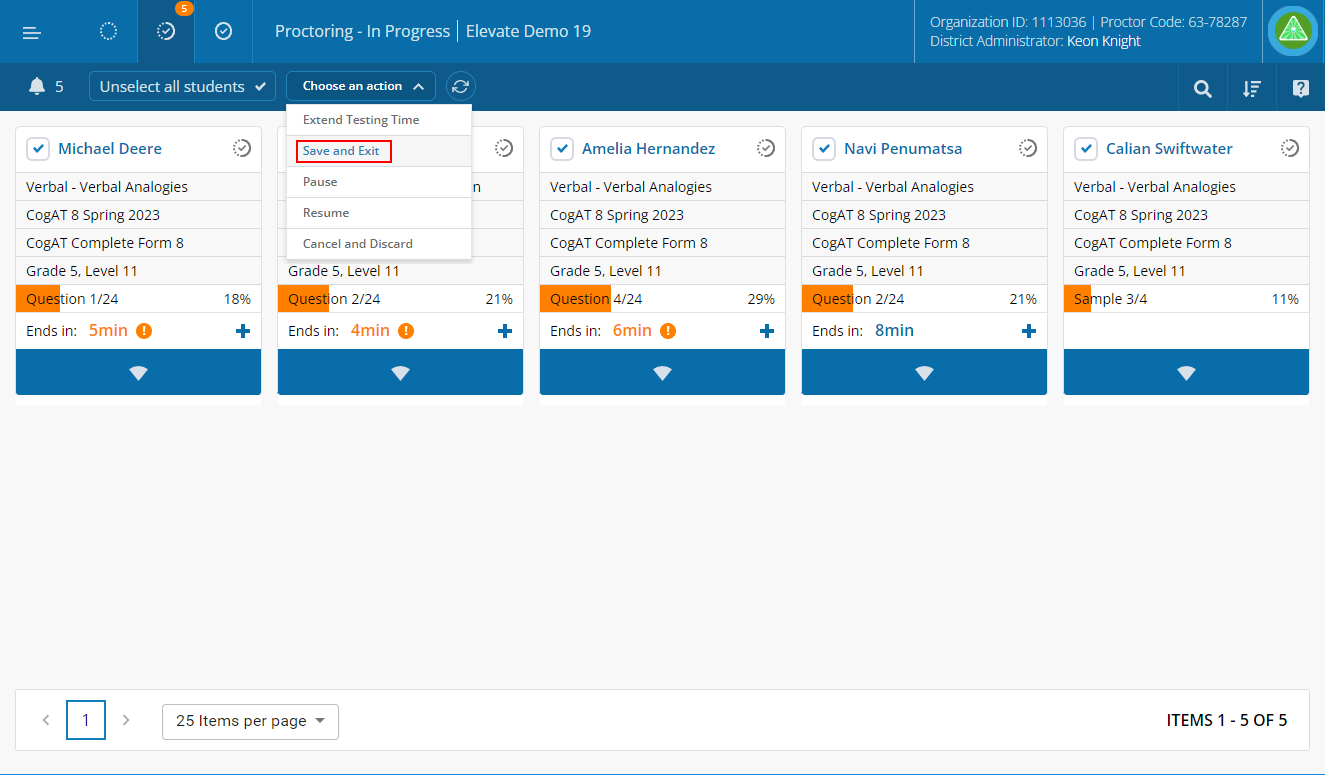Screen dimensions: 1325x775
Task: Click Proctor Code 63-78287 text
Action: (x=1174, y=22)
